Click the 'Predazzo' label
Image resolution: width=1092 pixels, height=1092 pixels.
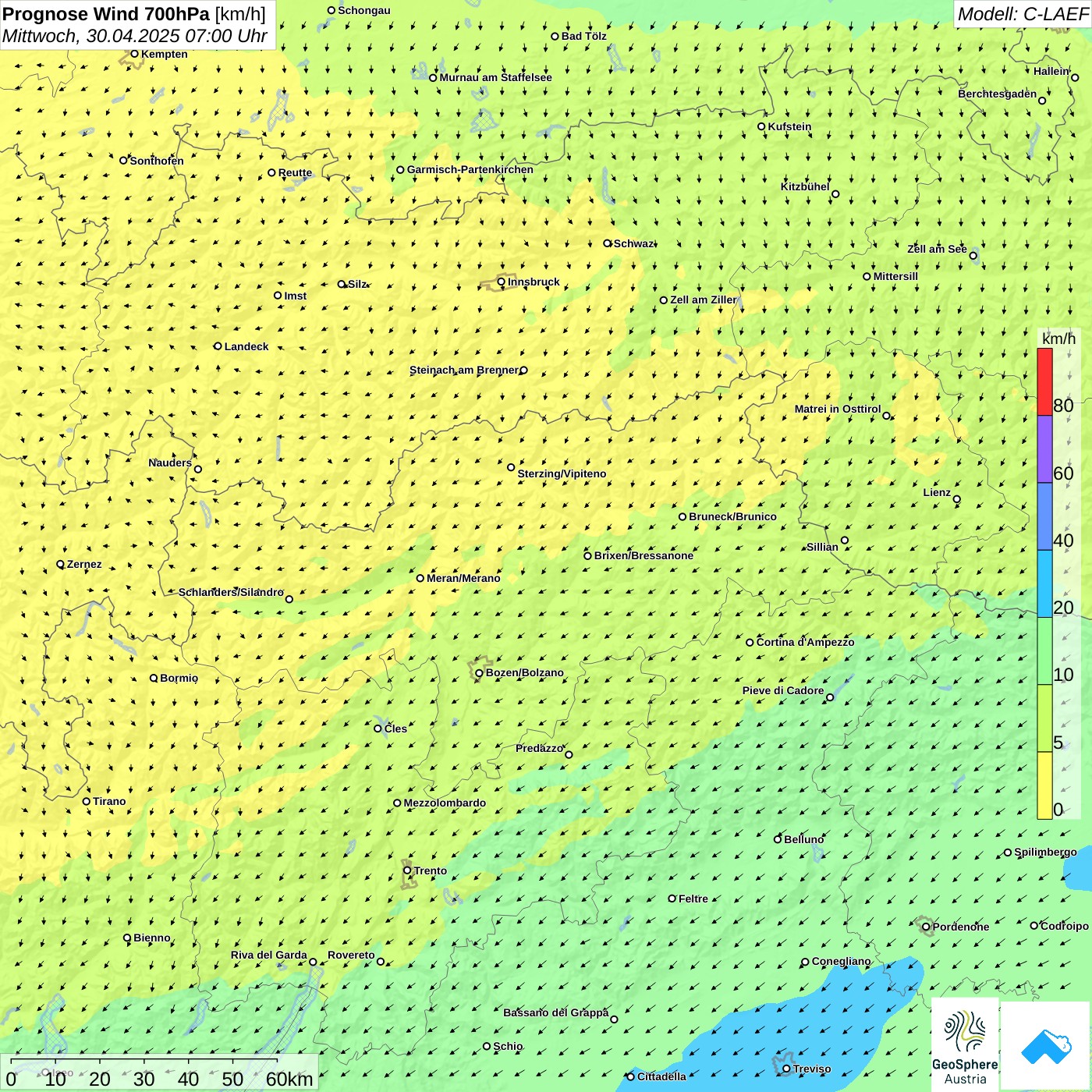[x=539, y=748]
